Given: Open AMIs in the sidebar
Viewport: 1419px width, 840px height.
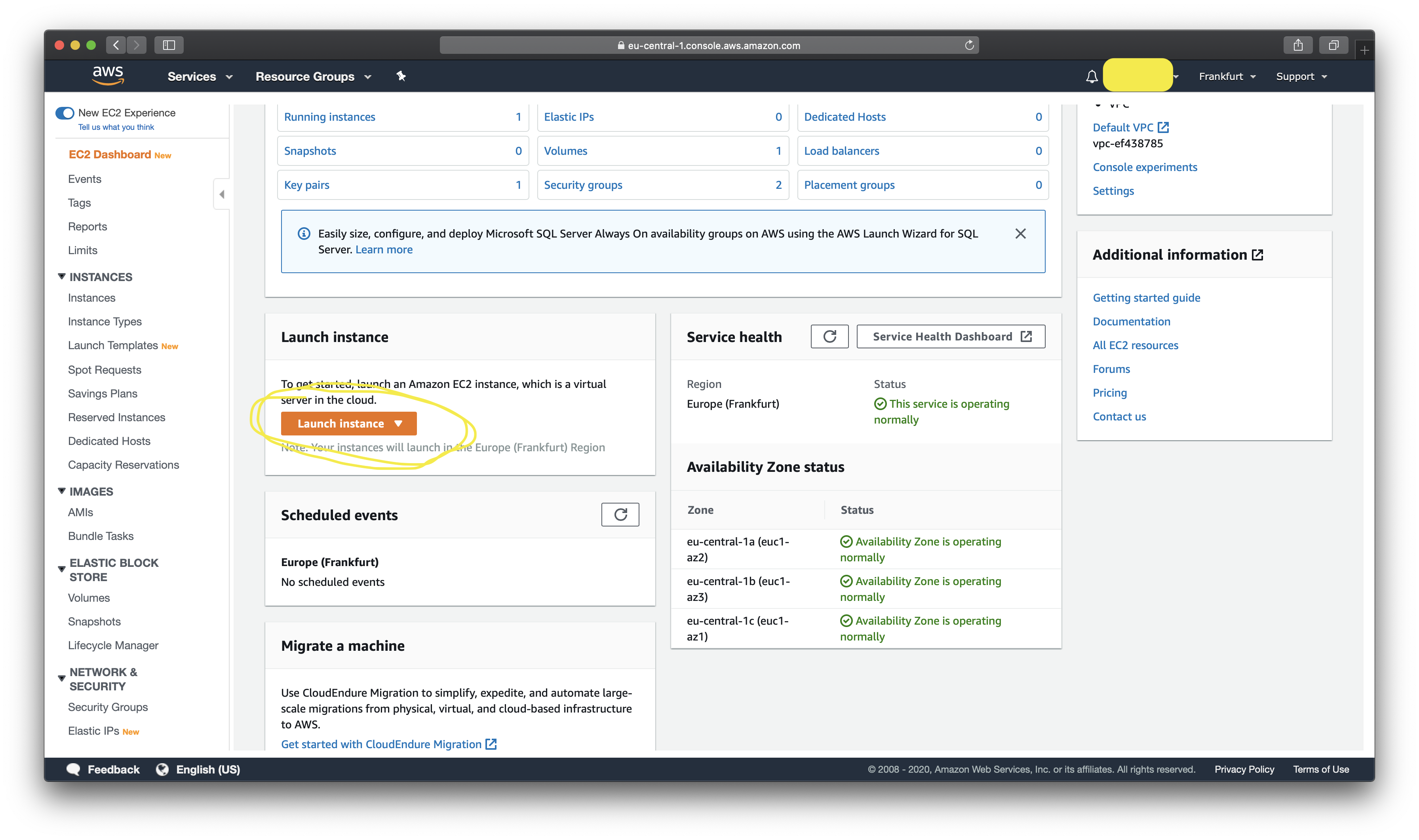Looking at the screenshot, I should [80, 512].
